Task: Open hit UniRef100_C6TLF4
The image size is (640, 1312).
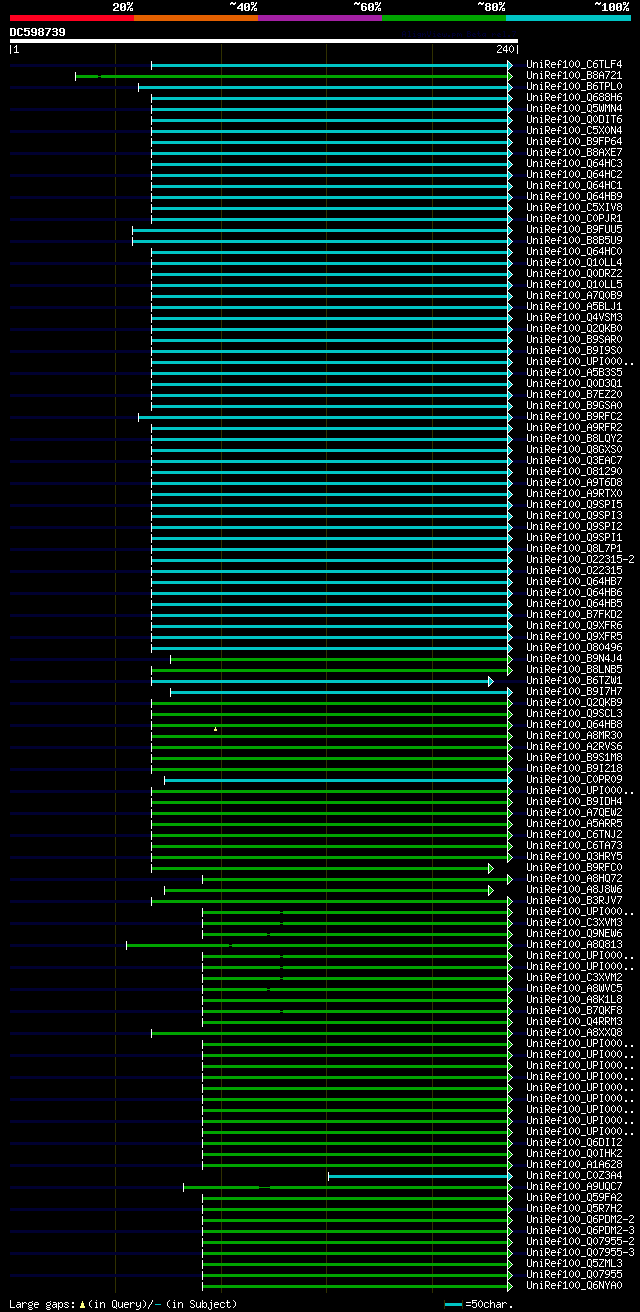Action: click(x=574, y=65)
